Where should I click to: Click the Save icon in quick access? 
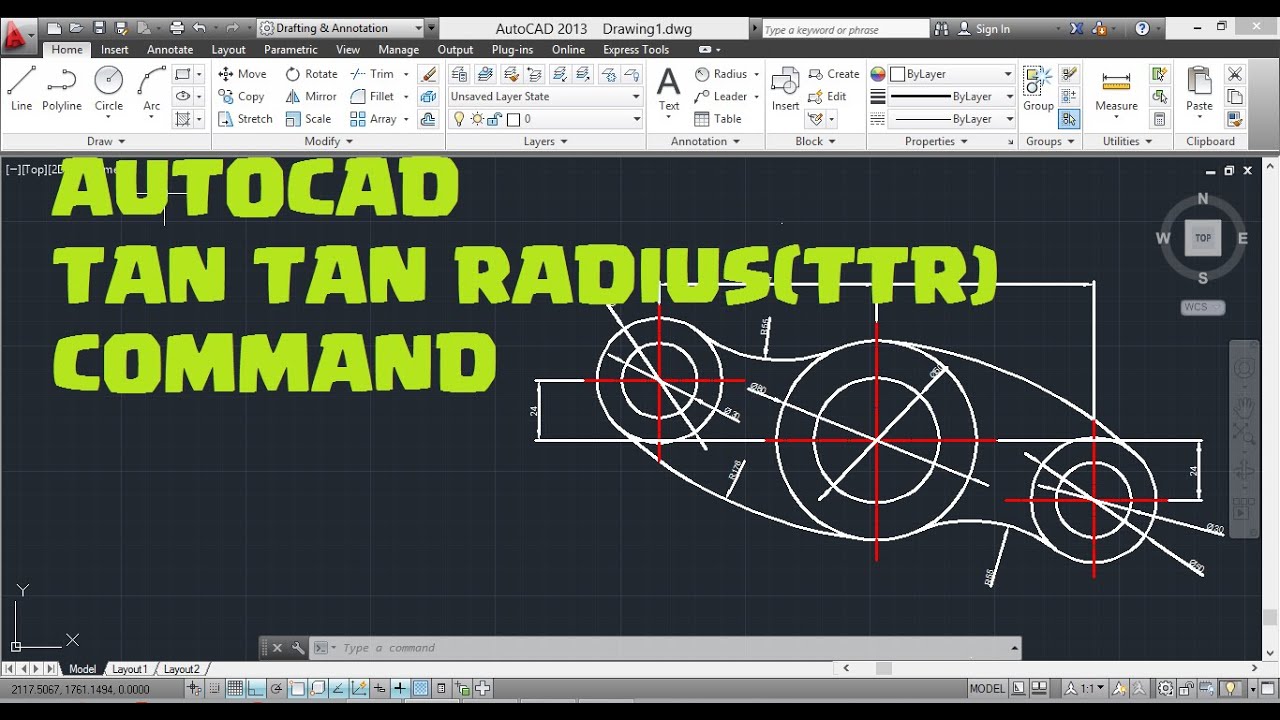click(99, 28)
